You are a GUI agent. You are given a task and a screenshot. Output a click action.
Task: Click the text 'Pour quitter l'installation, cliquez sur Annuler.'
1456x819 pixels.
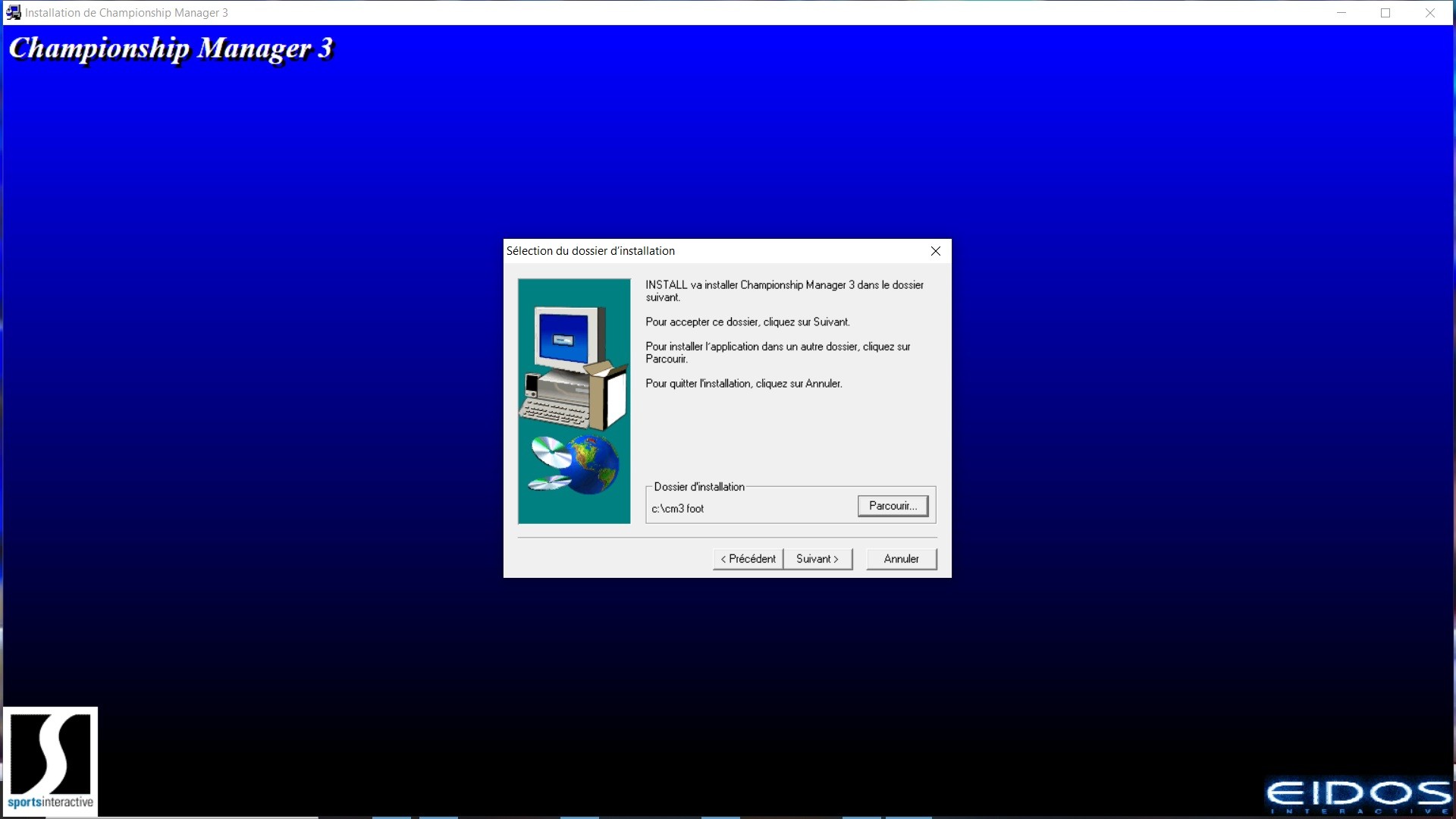744,384
